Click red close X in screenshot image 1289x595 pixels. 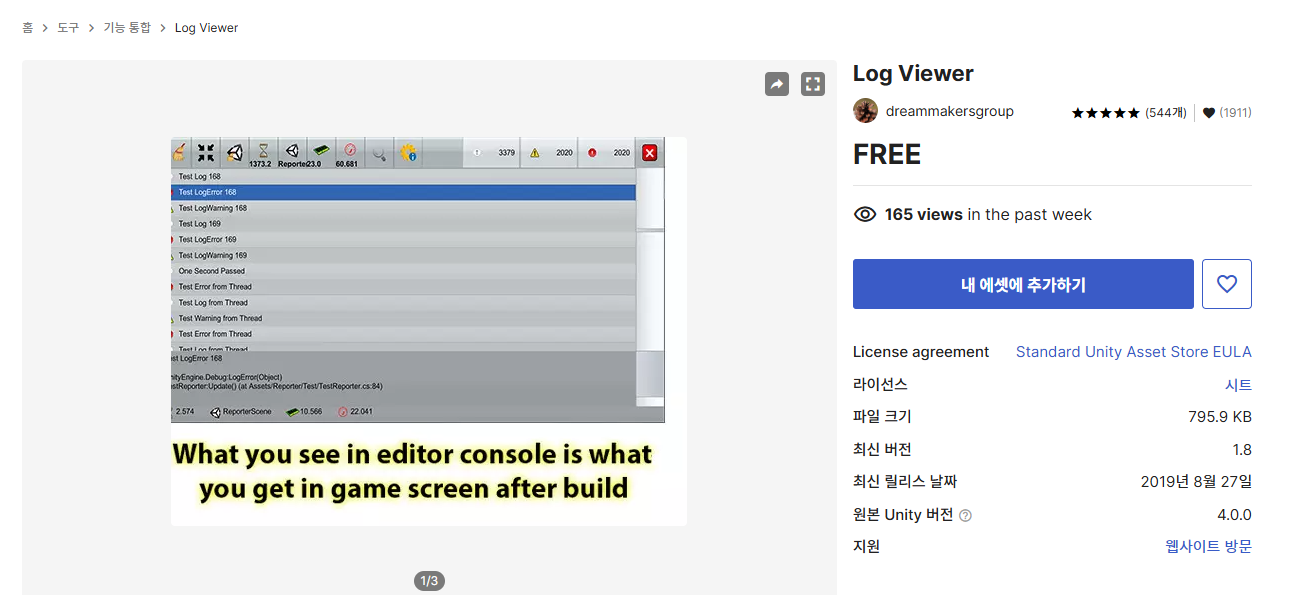click(x=650, y=153)
